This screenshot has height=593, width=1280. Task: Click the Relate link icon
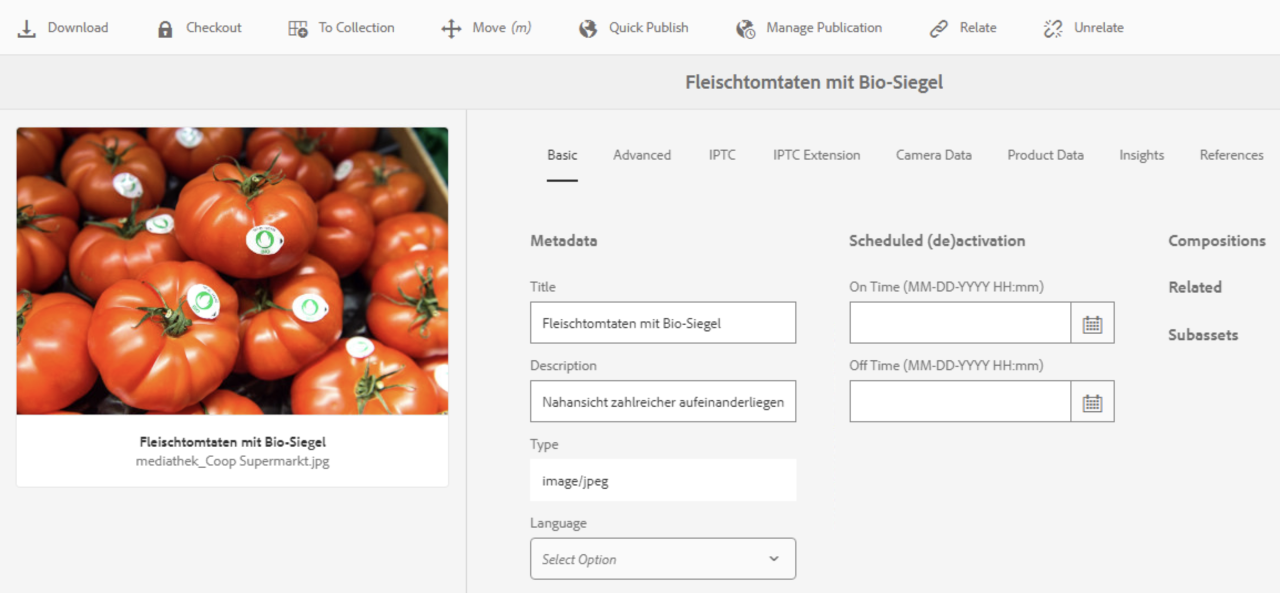[936, 27]
